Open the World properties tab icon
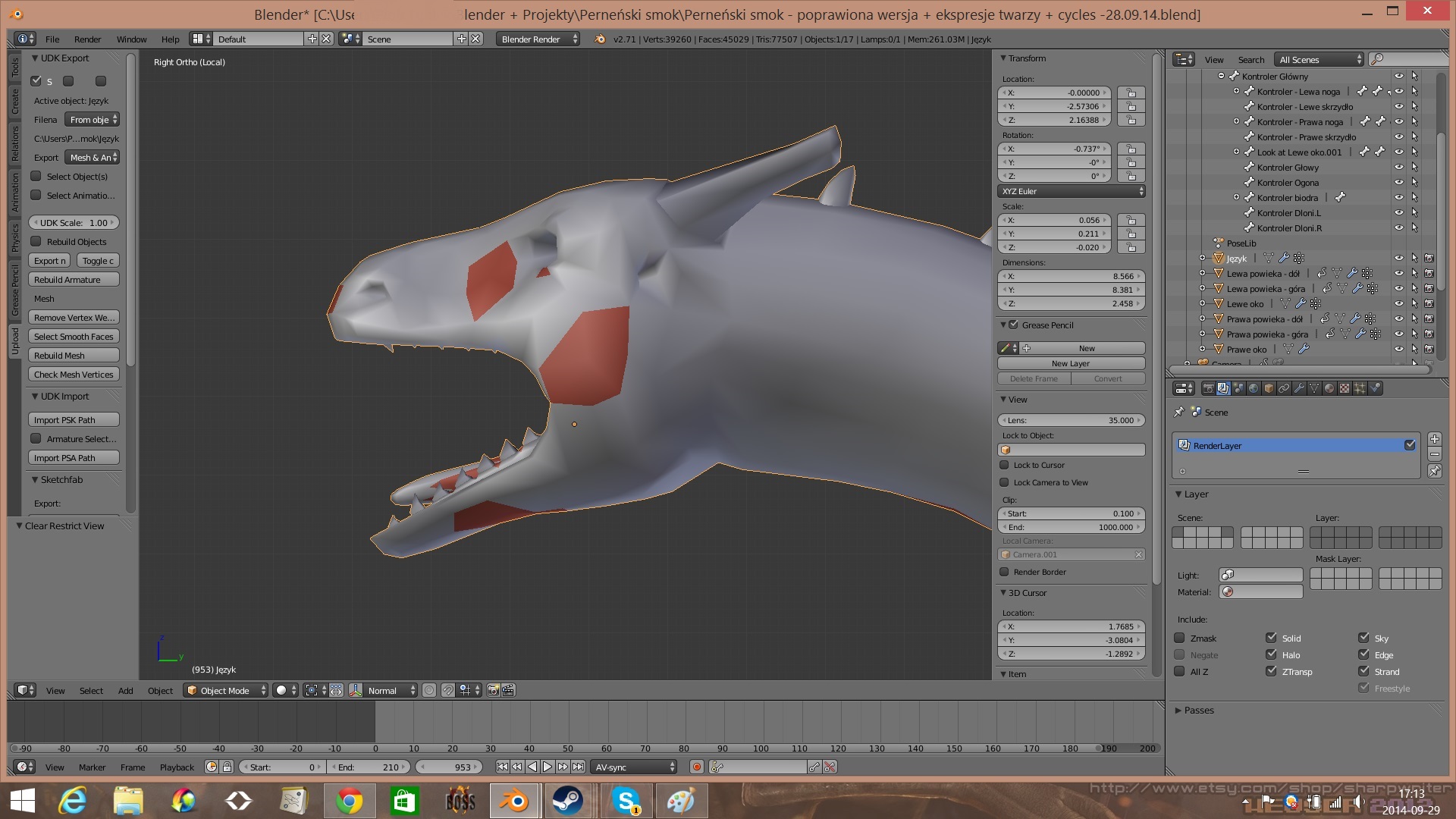This screenshot has width=1456, height=819. (1254, 388)
